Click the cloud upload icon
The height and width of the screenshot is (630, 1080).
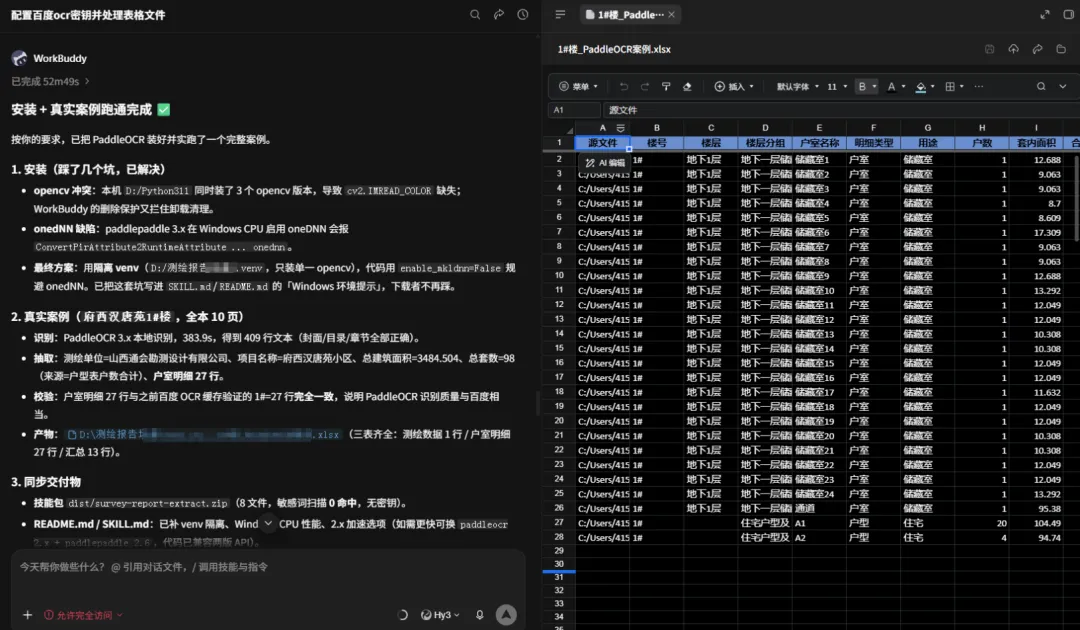(x=1013, y=49)
